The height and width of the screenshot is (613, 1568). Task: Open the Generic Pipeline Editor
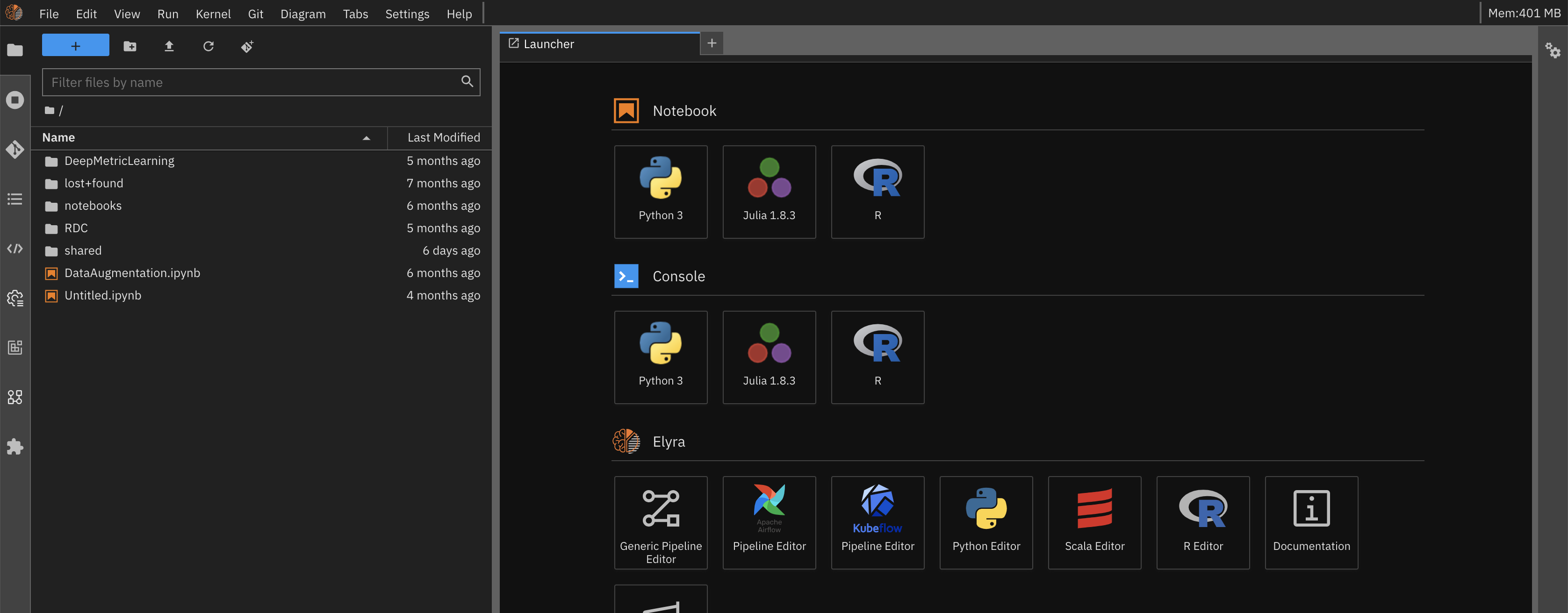pos(661,522)
